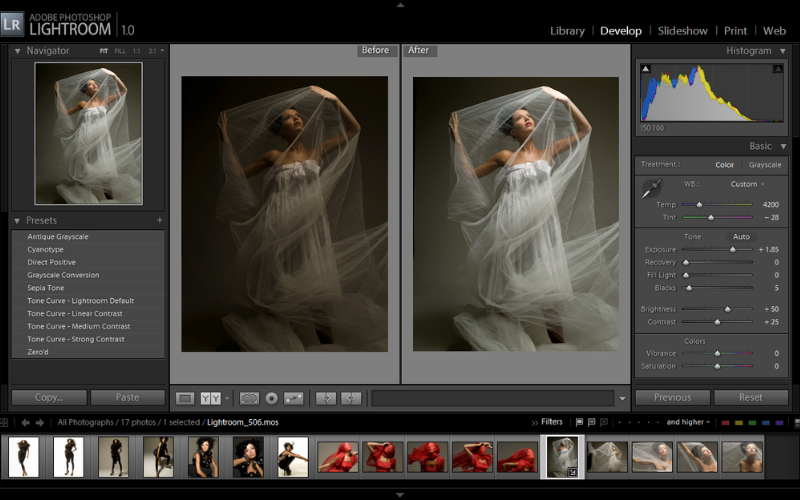Select the Crop overlay tool
800x500 pixels.
(x=249, y=398)
